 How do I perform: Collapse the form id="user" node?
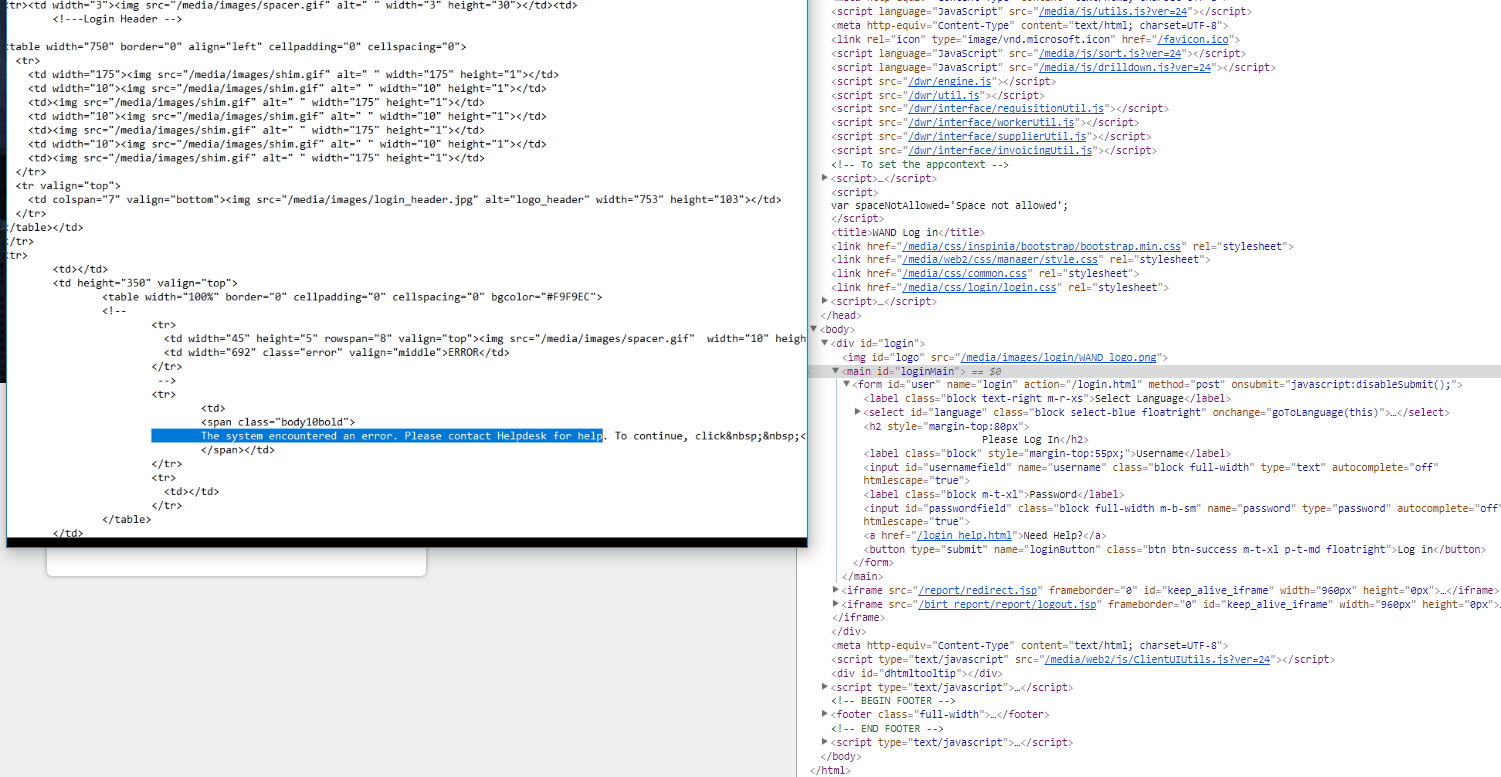(x=846, y=384)
